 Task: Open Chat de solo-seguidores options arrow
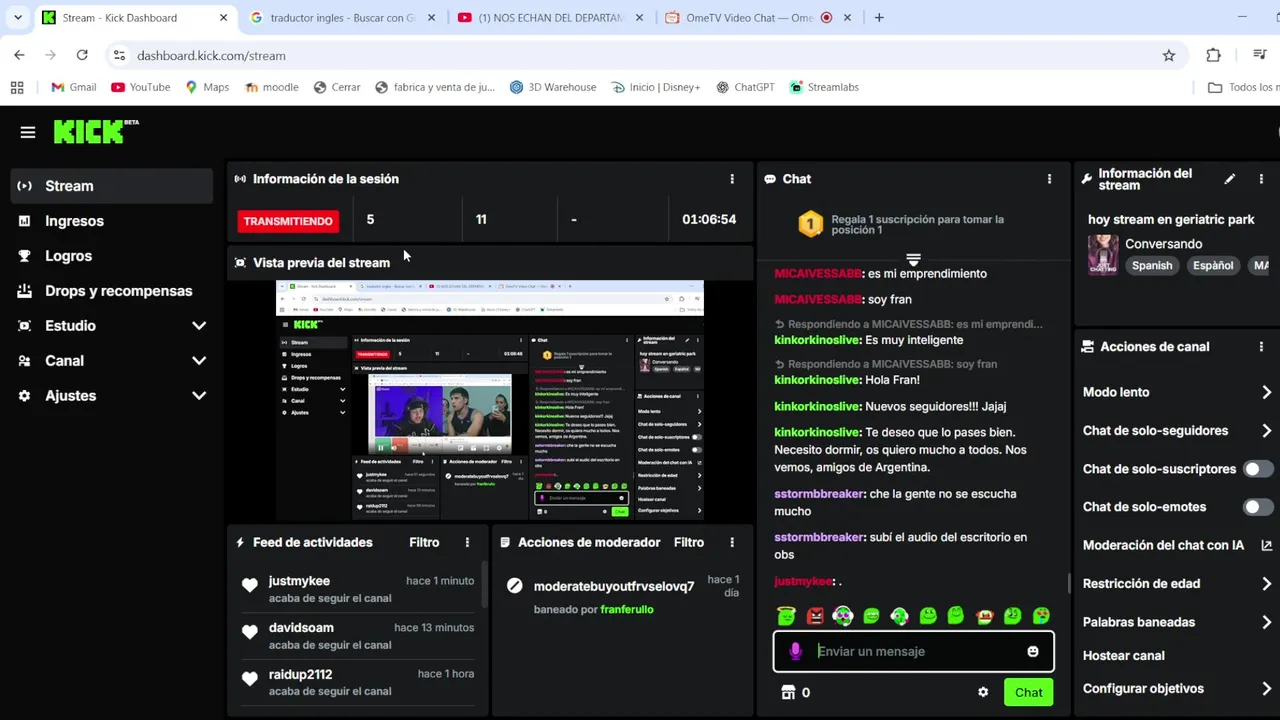click(1266, 431)
